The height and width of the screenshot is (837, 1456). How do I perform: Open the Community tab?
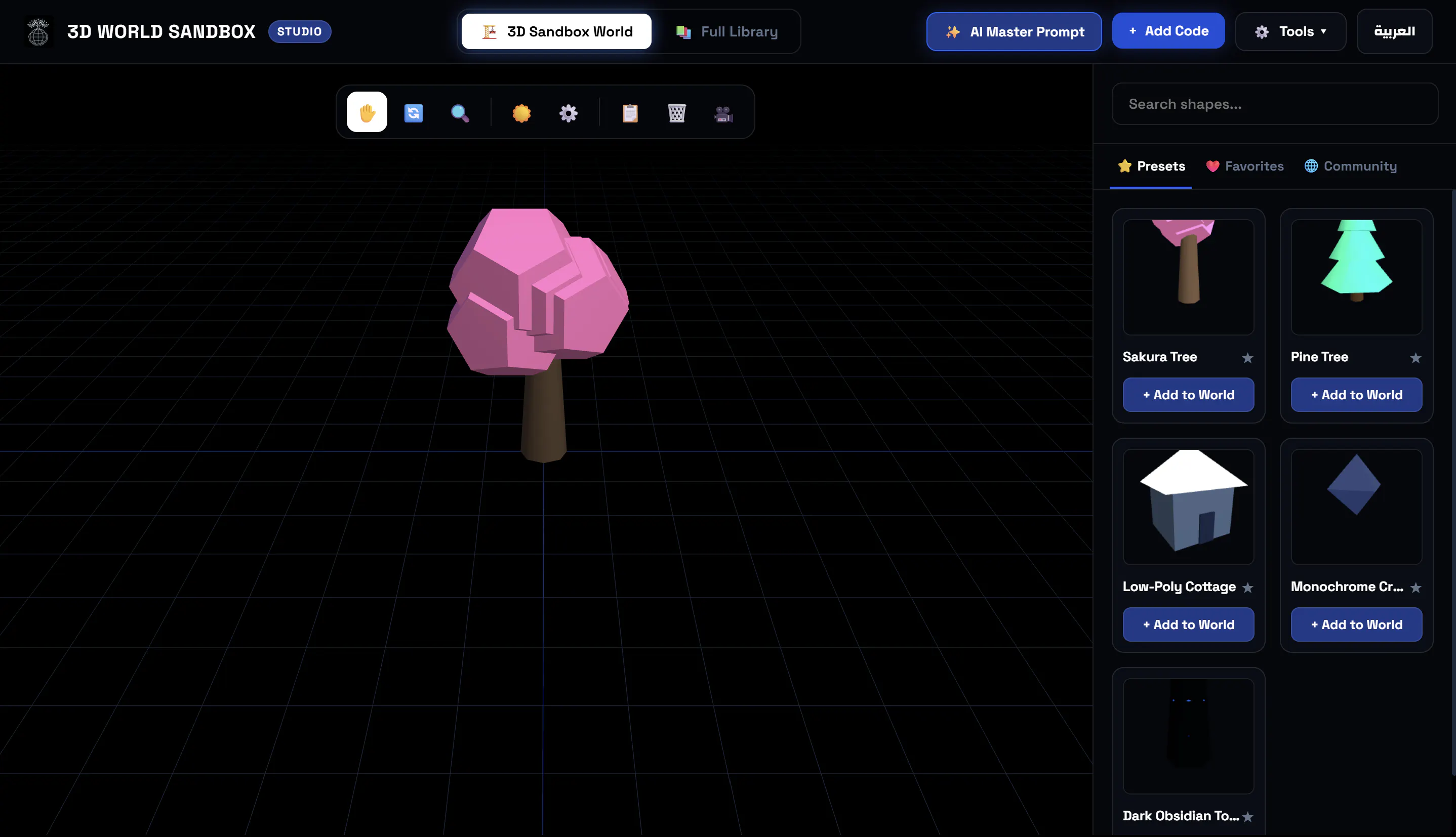pyautogui.click(x=1350, y=166)
